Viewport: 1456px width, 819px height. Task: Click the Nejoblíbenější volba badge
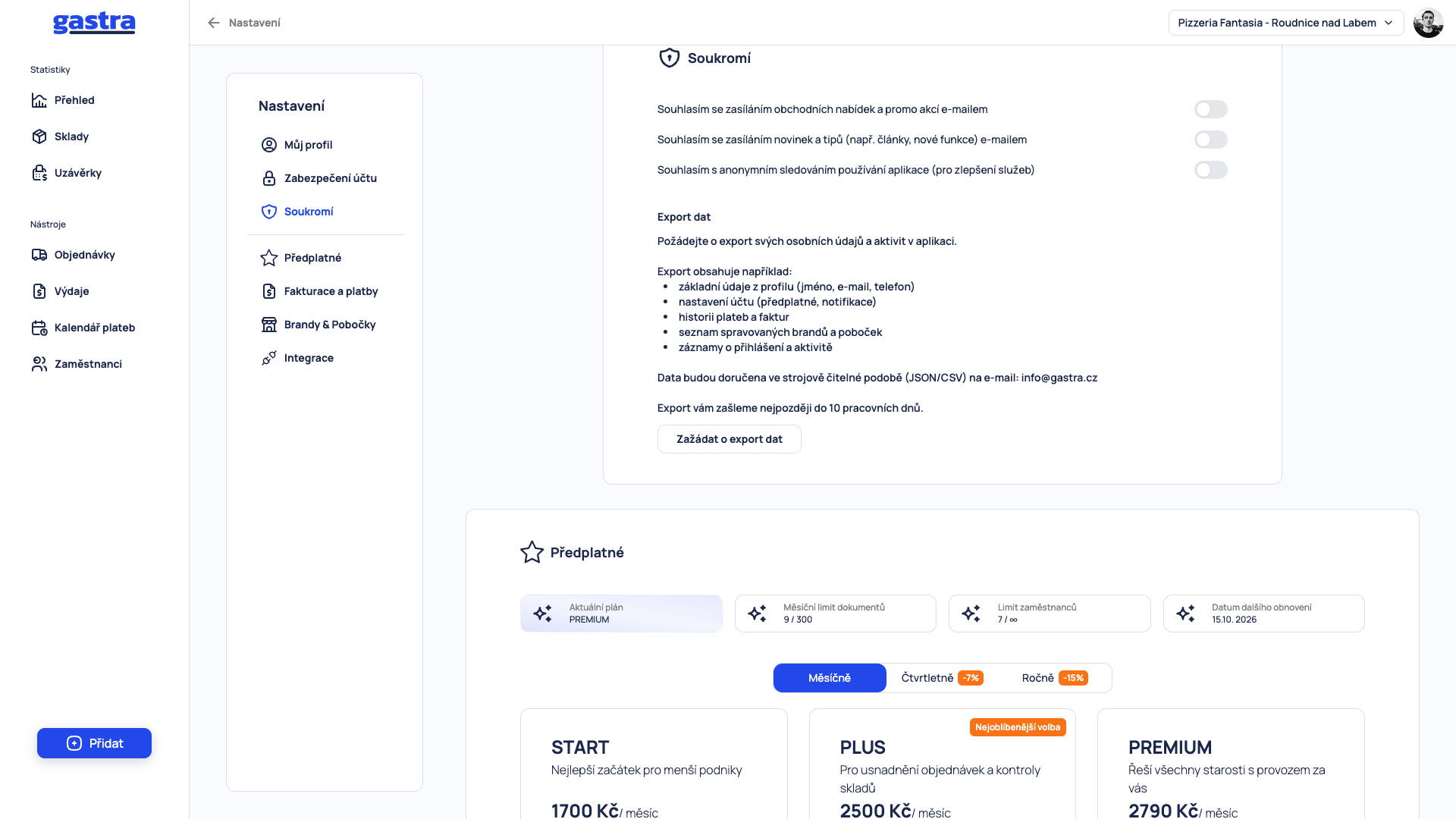[x=1018, y=727]
